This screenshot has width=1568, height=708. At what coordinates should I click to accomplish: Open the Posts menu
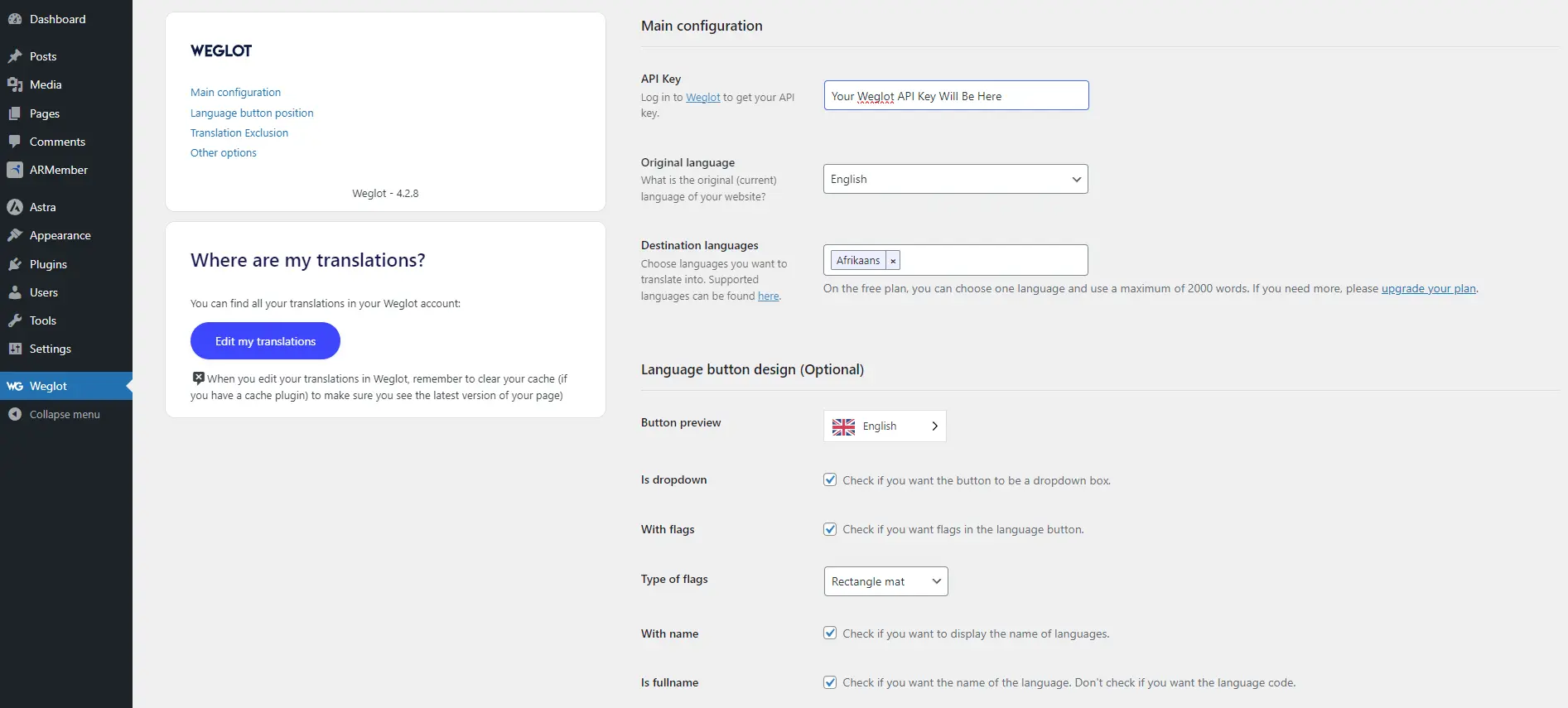tap(66, 56)
